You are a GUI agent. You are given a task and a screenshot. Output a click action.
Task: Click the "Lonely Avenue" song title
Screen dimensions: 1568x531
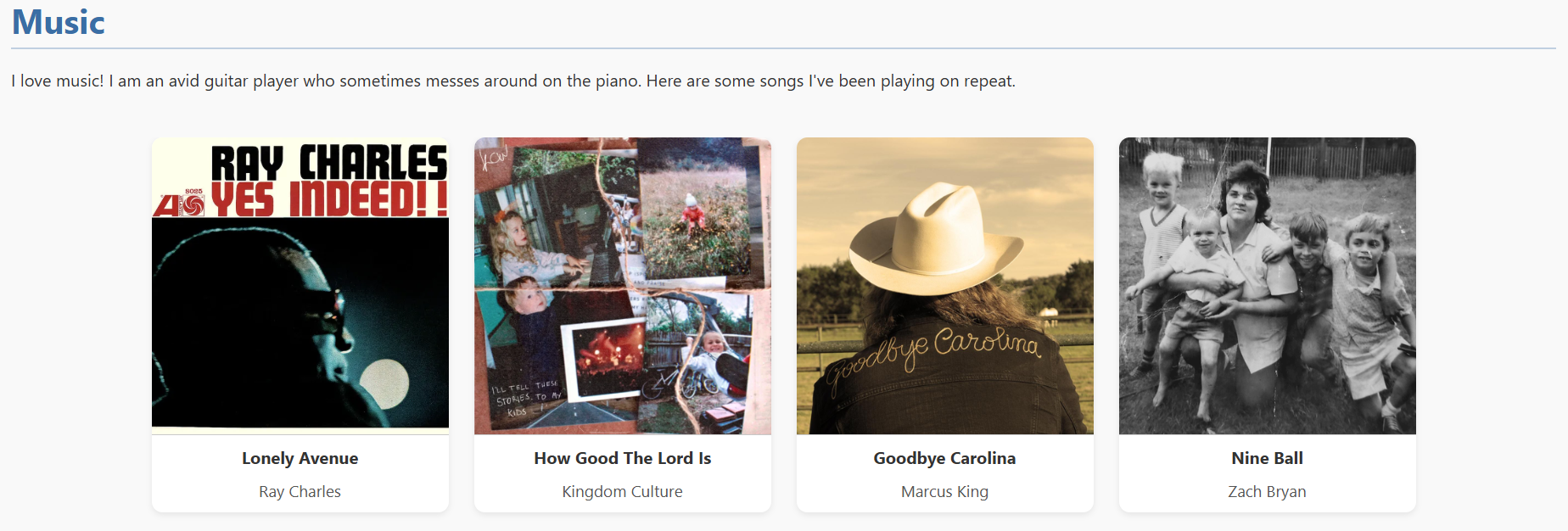coord(300,458)
